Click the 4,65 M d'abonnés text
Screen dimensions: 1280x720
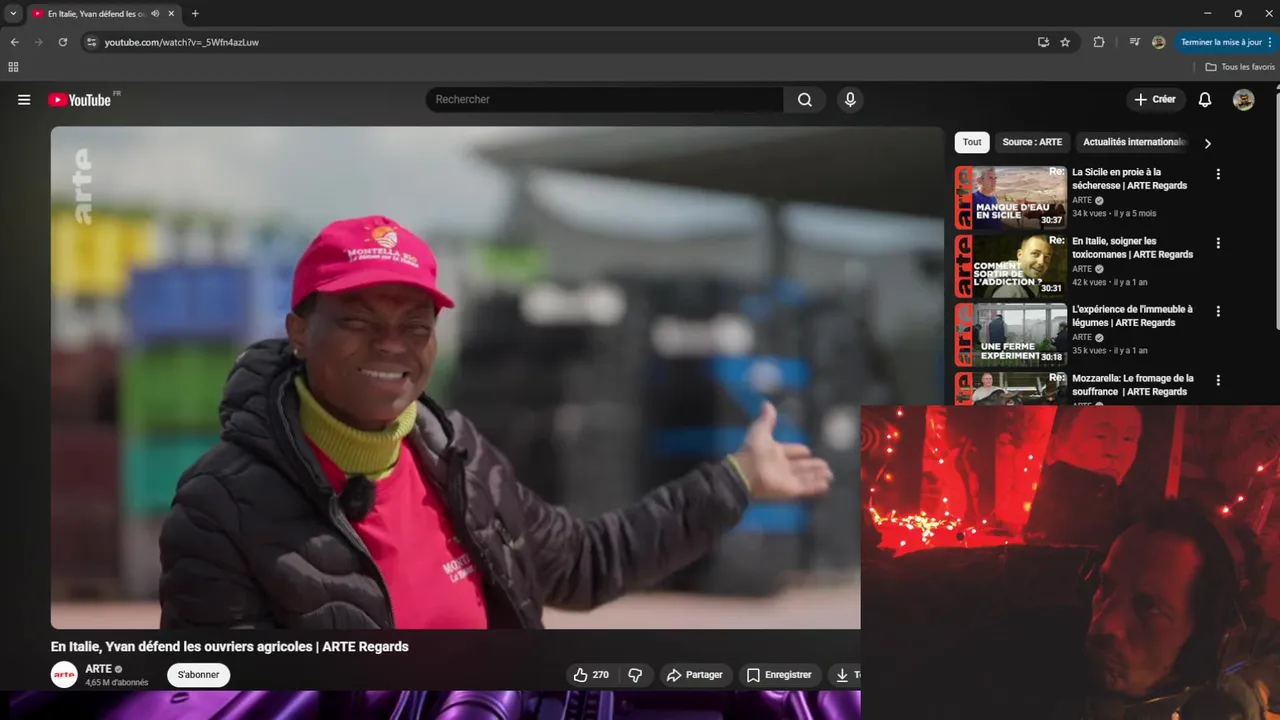tap(117, 683)
